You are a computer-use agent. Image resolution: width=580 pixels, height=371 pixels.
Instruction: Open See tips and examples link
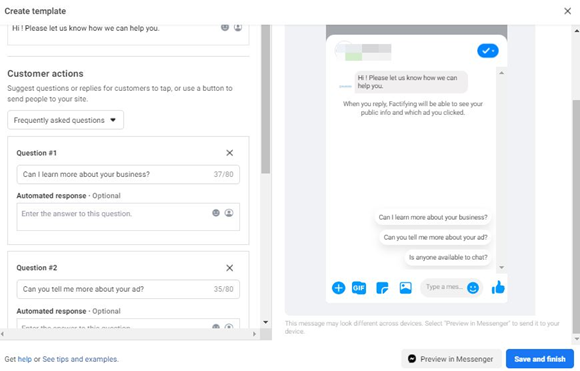[80, 359]
